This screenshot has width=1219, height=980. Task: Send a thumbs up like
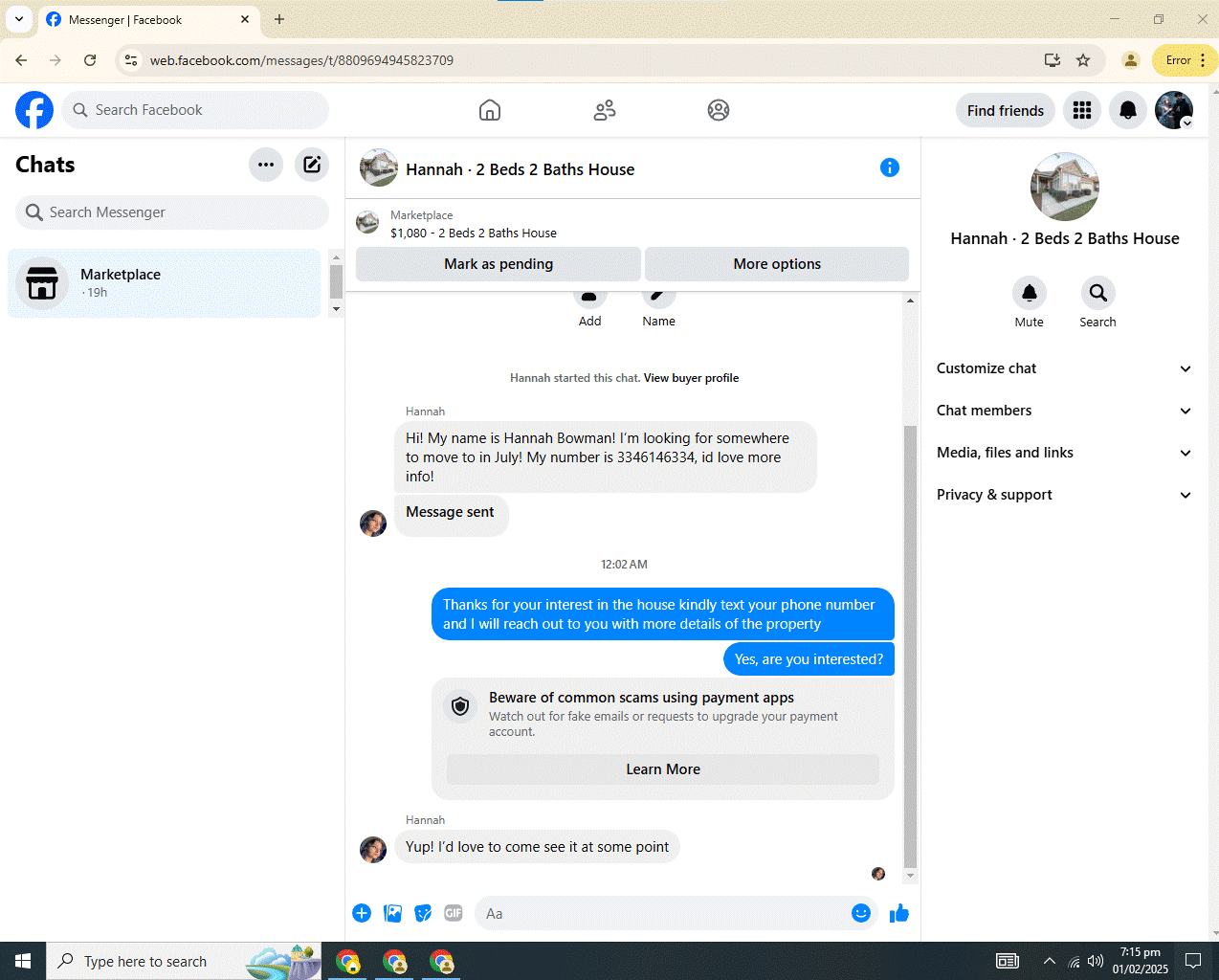tap(899, 913)
